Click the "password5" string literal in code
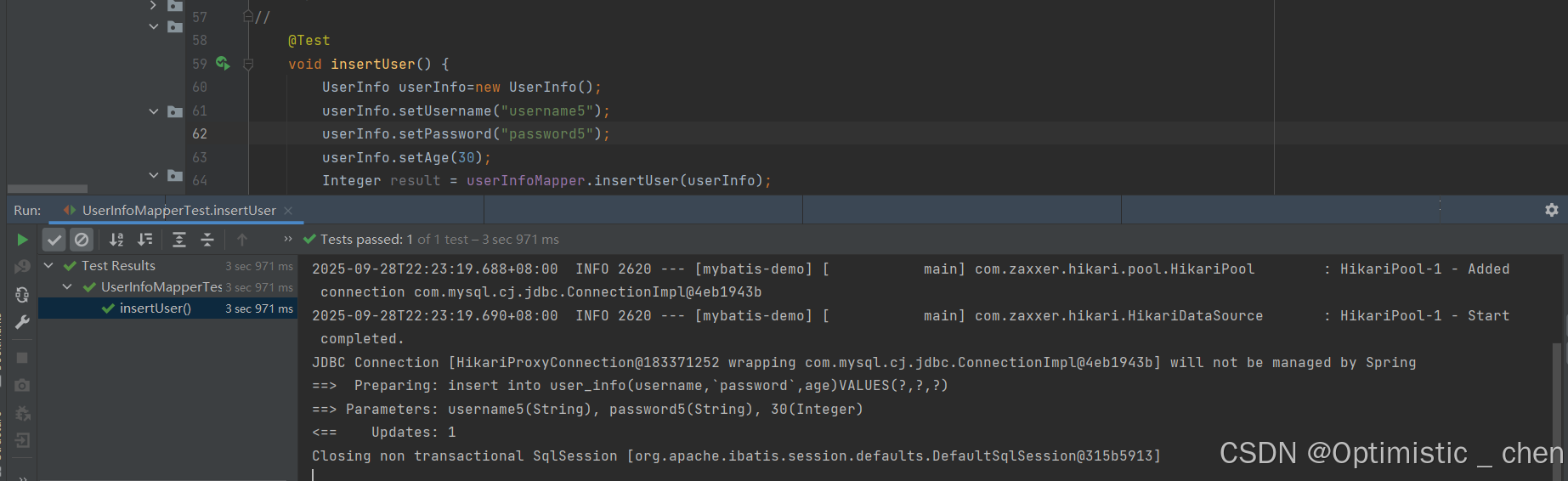 (x=546, y=133)
